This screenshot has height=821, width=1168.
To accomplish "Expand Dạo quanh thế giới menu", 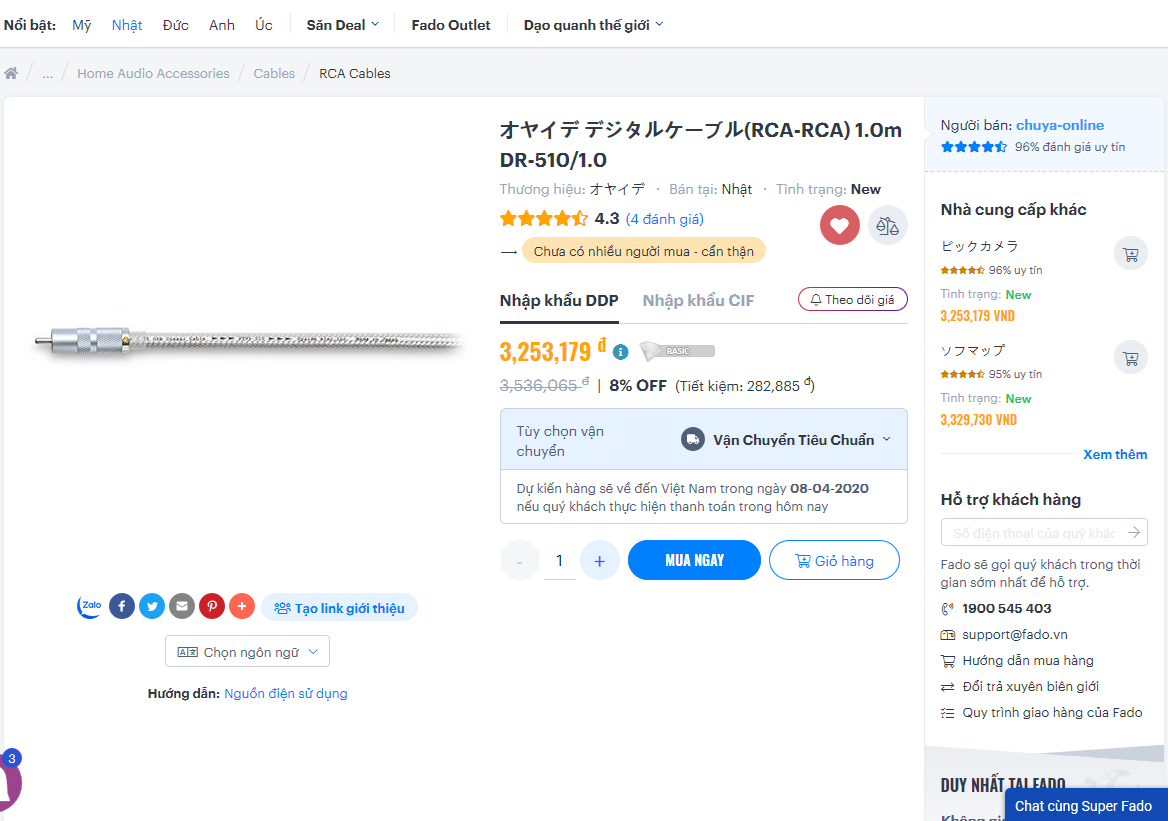I will pos(593,25).
